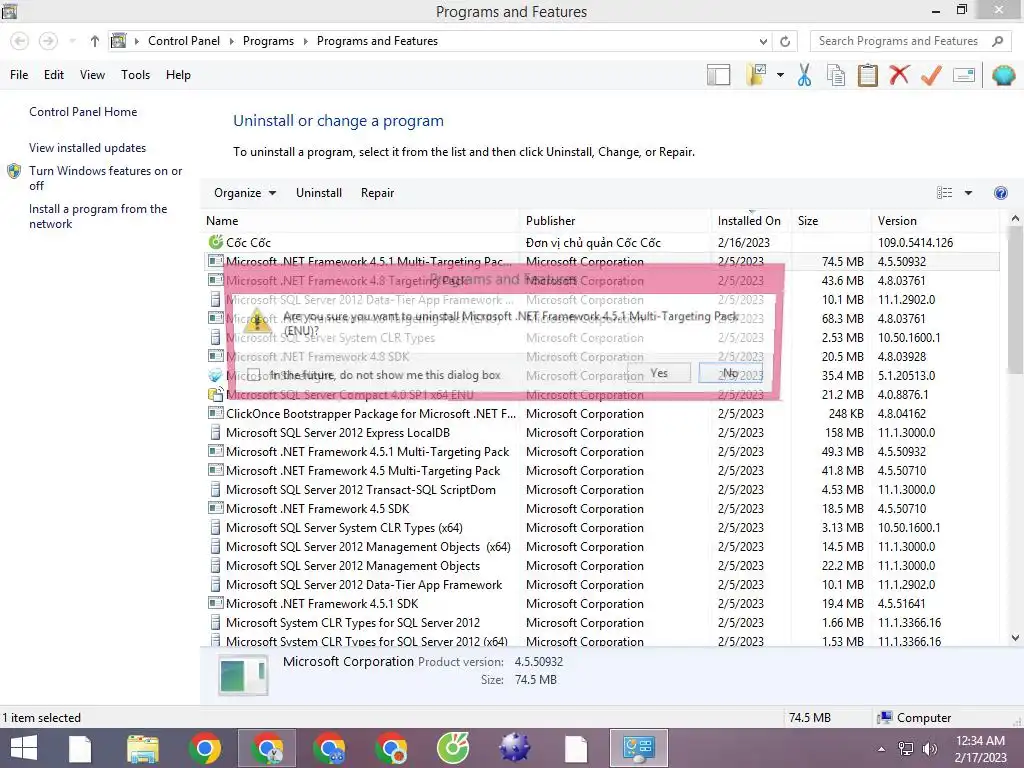Sort by the Version column header

(x=935, y=221)
